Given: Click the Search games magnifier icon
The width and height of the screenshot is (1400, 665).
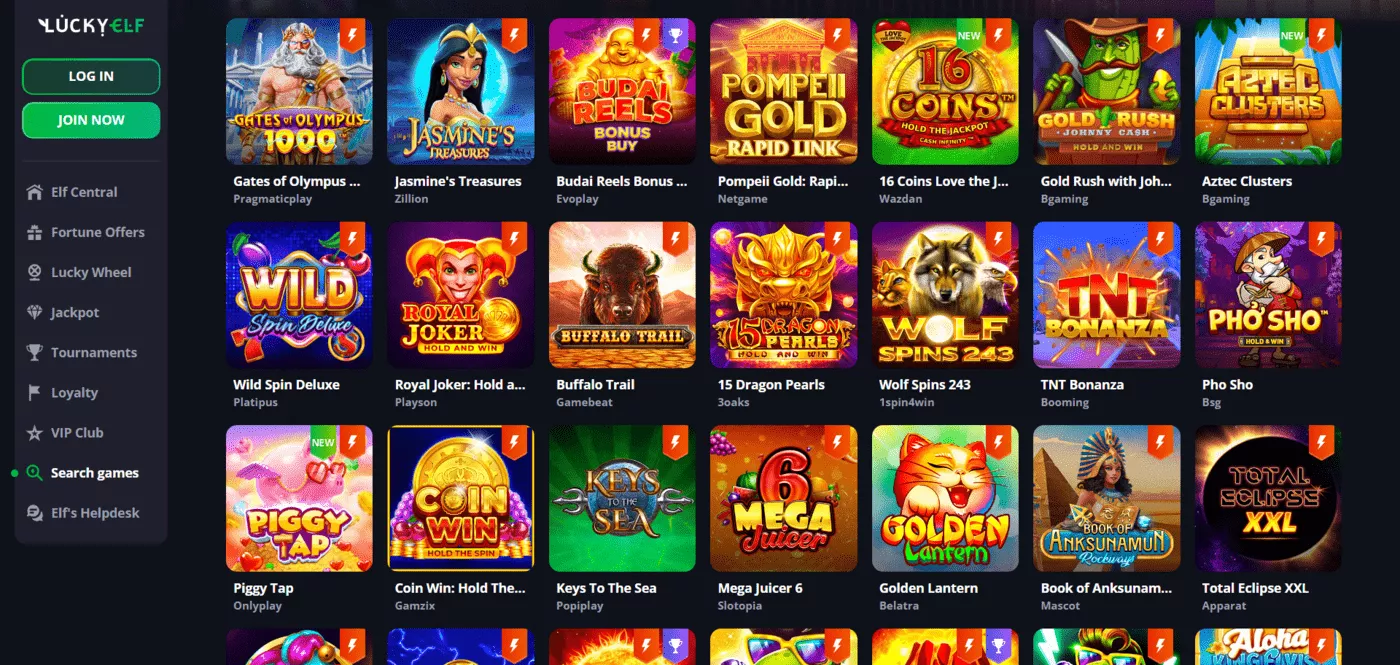Looking at the screenshot, I should coord(34,473).
